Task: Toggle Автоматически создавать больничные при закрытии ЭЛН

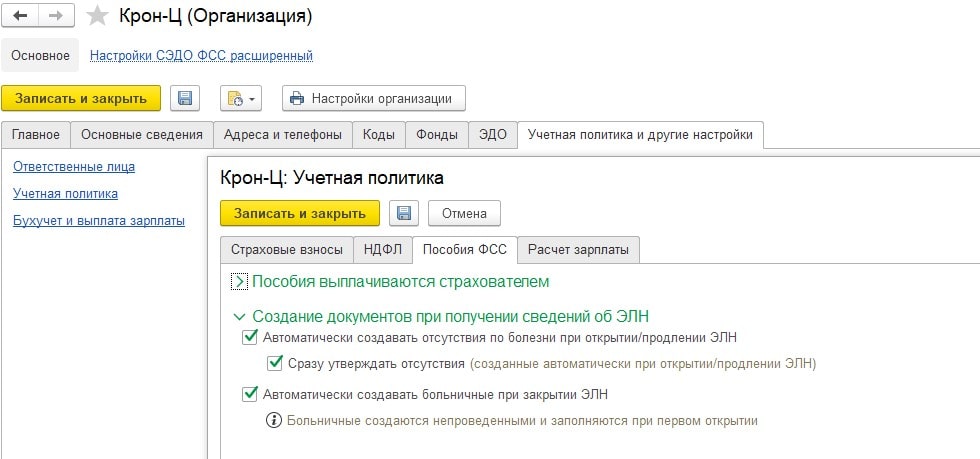Action: (x=250, y=394)
